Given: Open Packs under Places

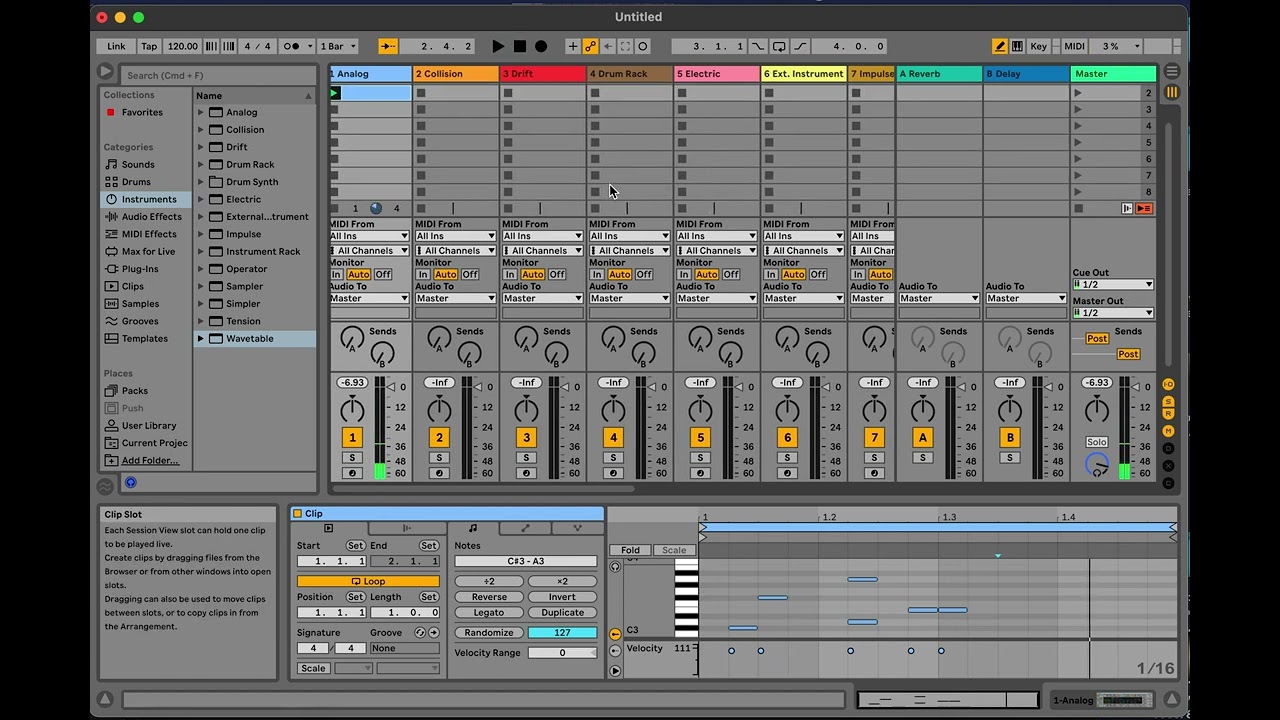Looking at the screenshot, I should point(135,391).
